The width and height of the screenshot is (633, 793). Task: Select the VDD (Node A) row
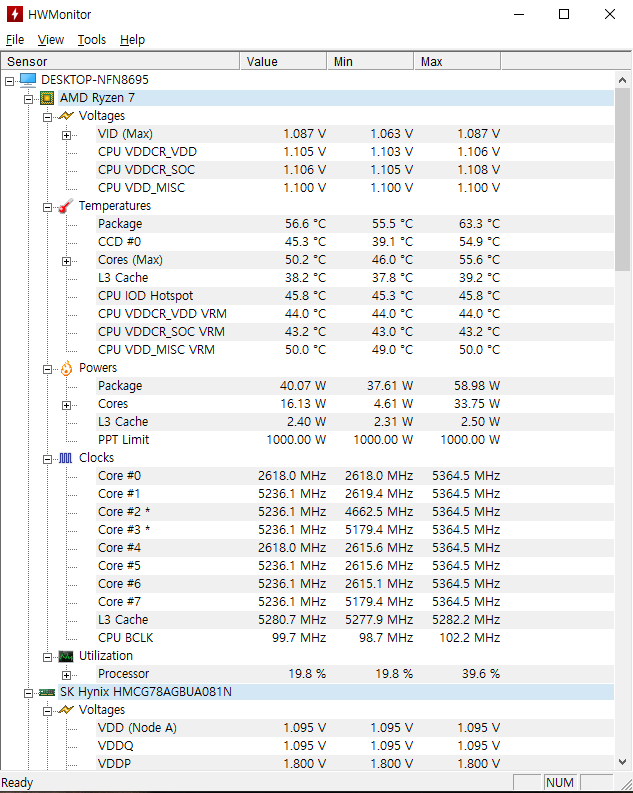tap(355, 728)
